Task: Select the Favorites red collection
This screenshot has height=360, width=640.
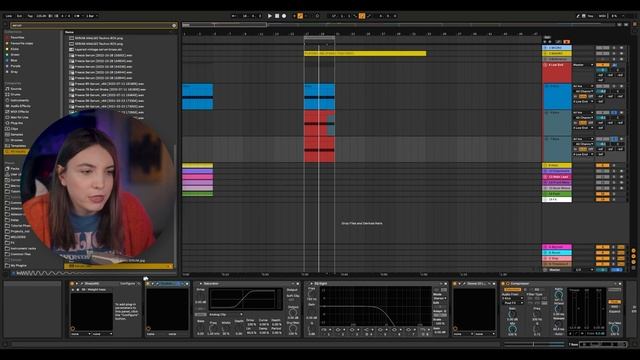Action: pos(17,38)
